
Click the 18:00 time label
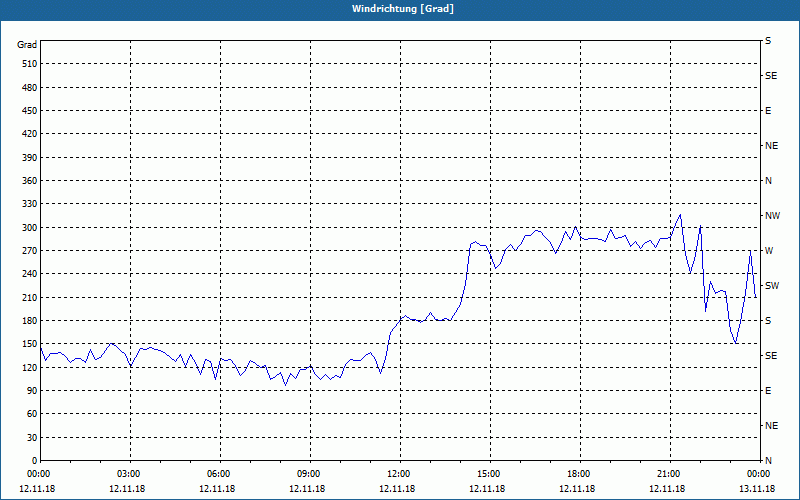point(580,474)
